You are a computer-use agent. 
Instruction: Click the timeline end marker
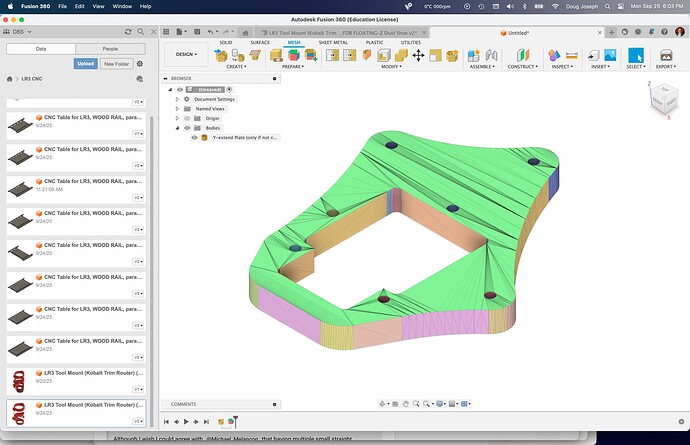click(x=235, y=422)
